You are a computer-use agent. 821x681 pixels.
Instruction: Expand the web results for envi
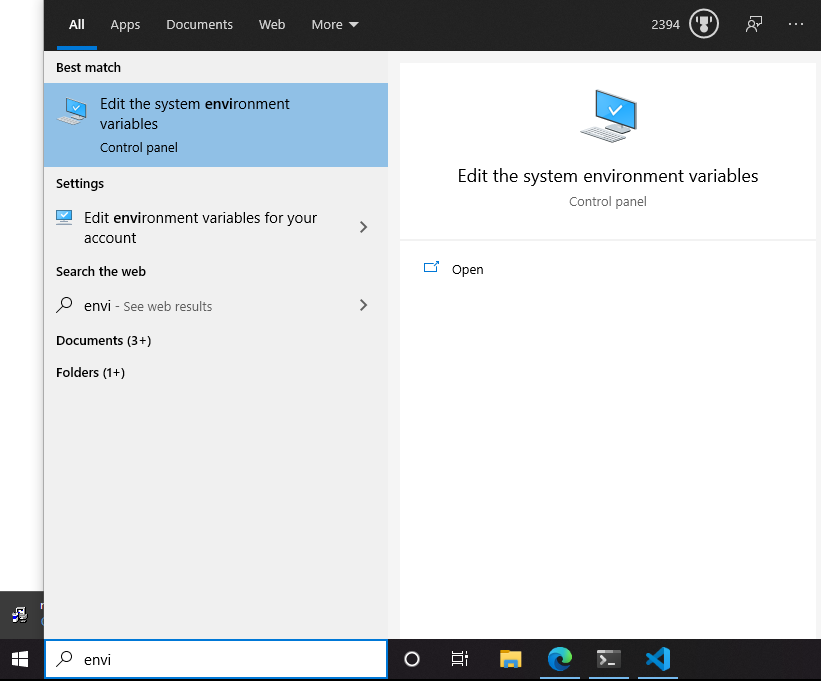point(363,306)
